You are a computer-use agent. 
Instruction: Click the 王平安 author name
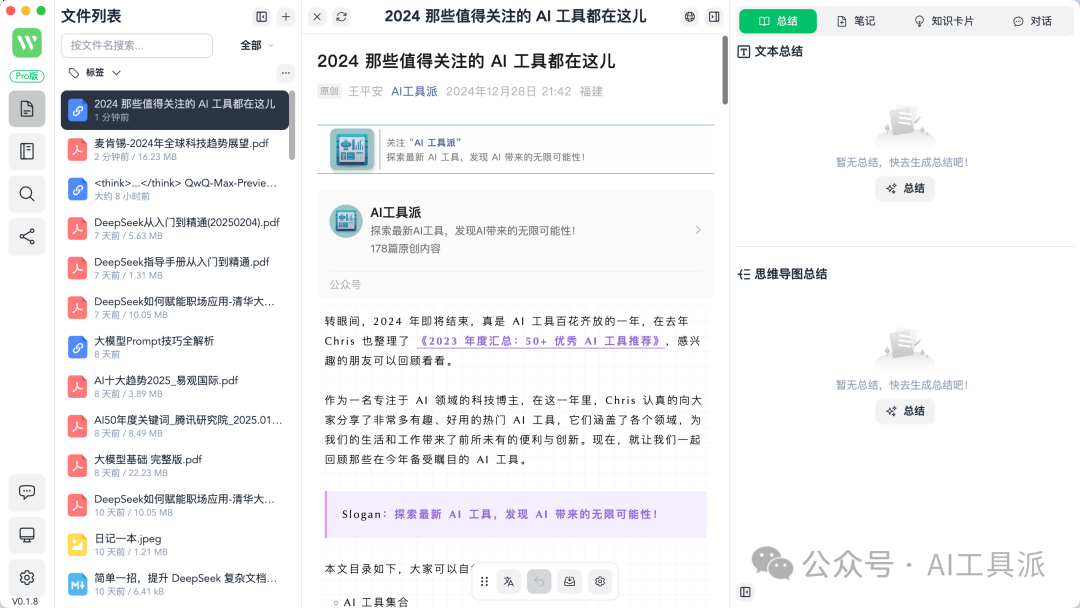[365, 92]
